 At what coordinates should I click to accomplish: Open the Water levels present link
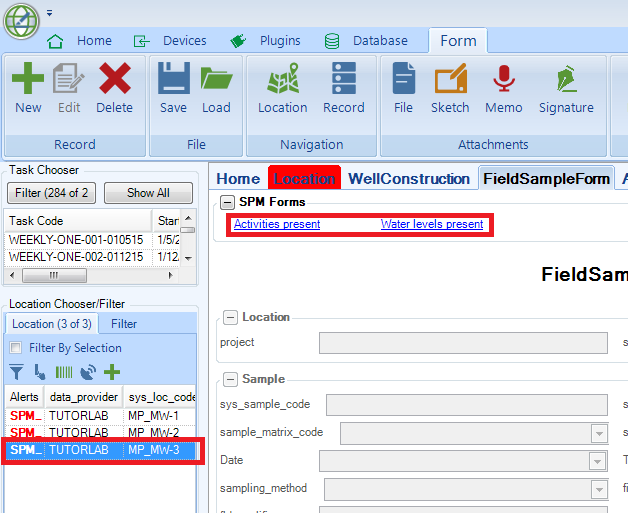pos(432,225)
